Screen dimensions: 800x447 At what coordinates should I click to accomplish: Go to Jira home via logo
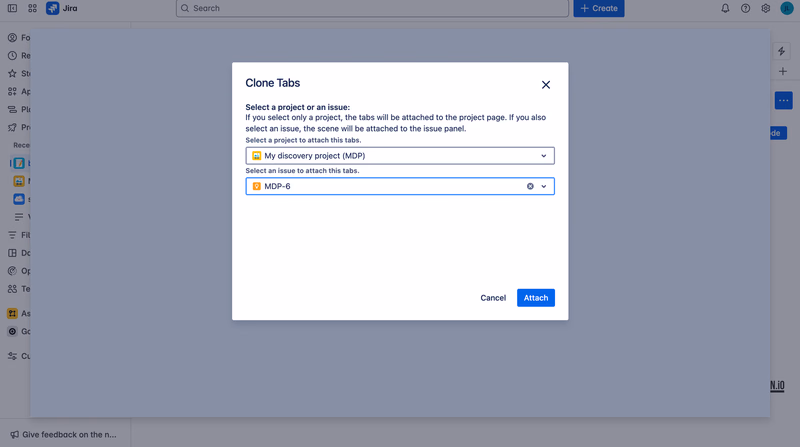click(62, 8)
